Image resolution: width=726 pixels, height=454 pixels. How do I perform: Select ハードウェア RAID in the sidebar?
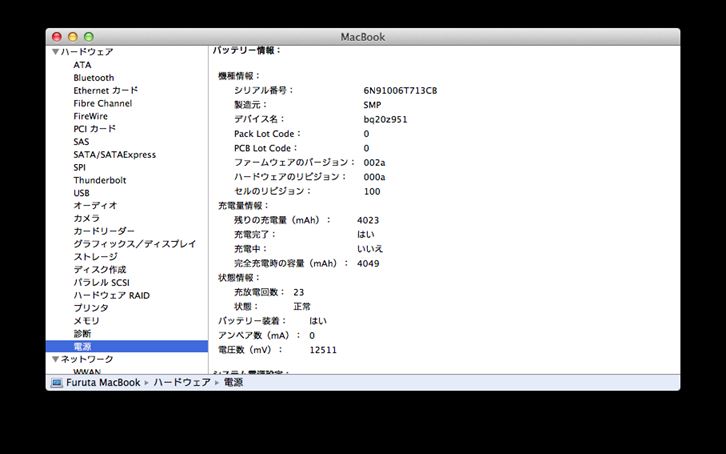[112, 295]
